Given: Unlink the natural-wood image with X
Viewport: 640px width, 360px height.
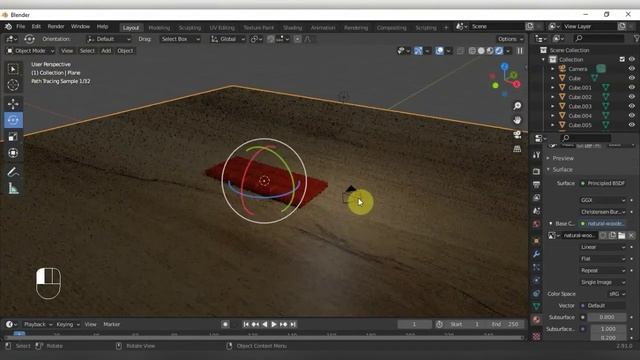Looking at the screenshot, I should 631,236.
